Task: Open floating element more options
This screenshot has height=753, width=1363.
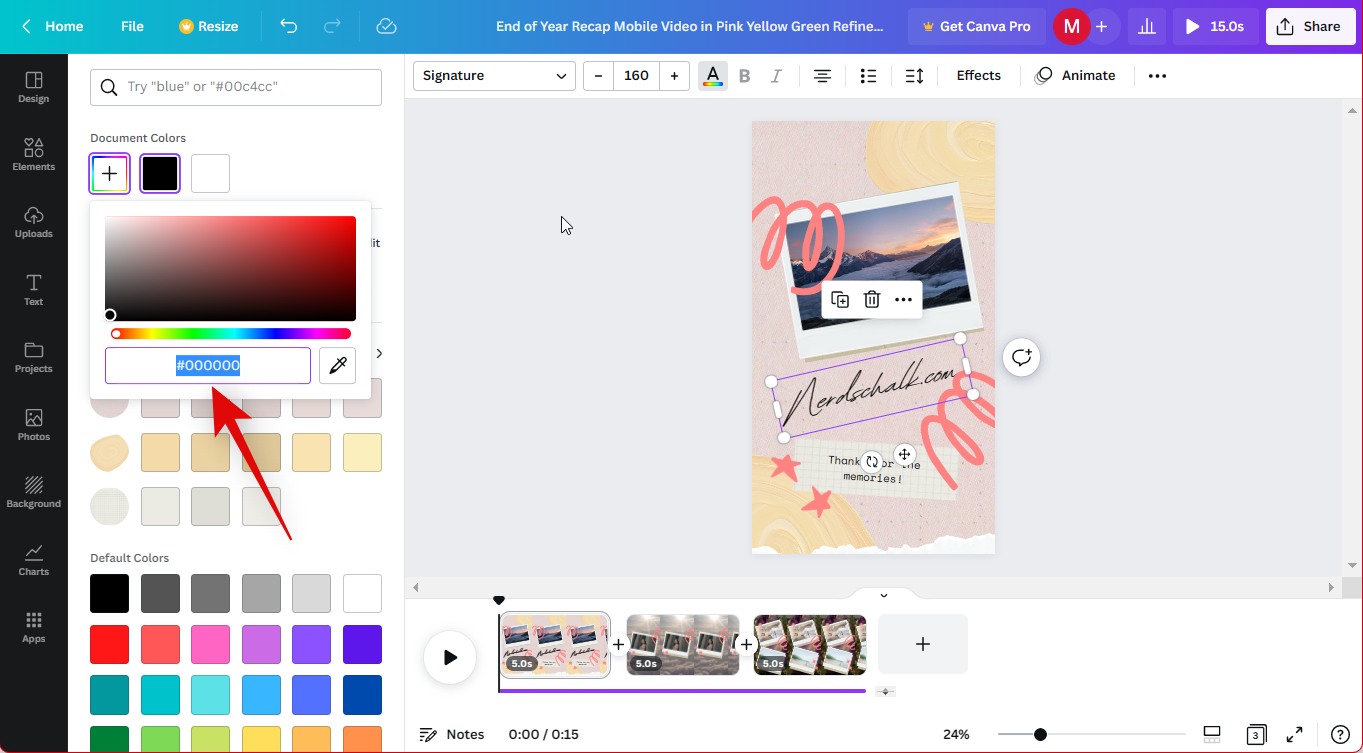Action: click(x=903, y=299)
